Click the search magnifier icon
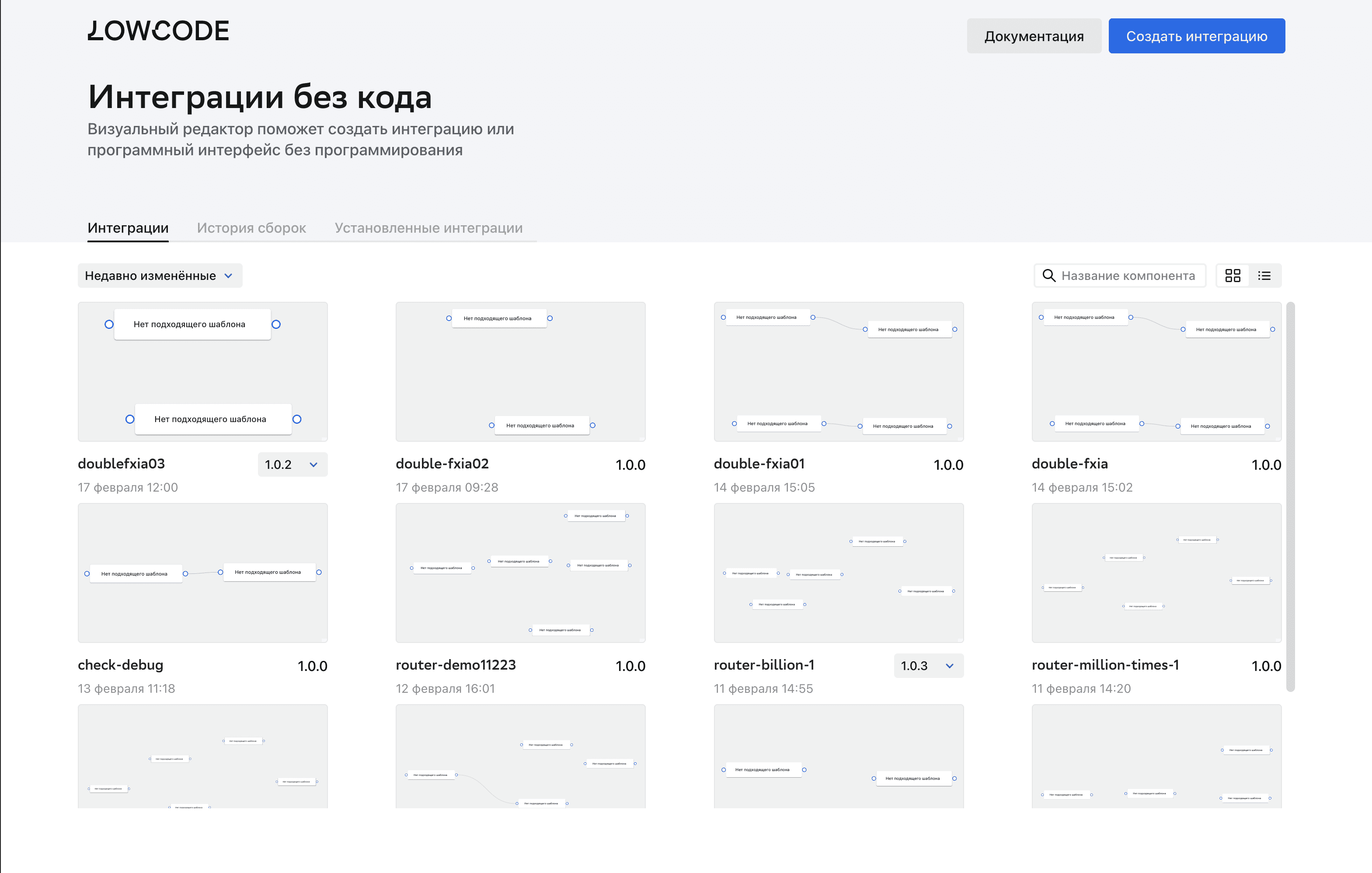 1049,275
